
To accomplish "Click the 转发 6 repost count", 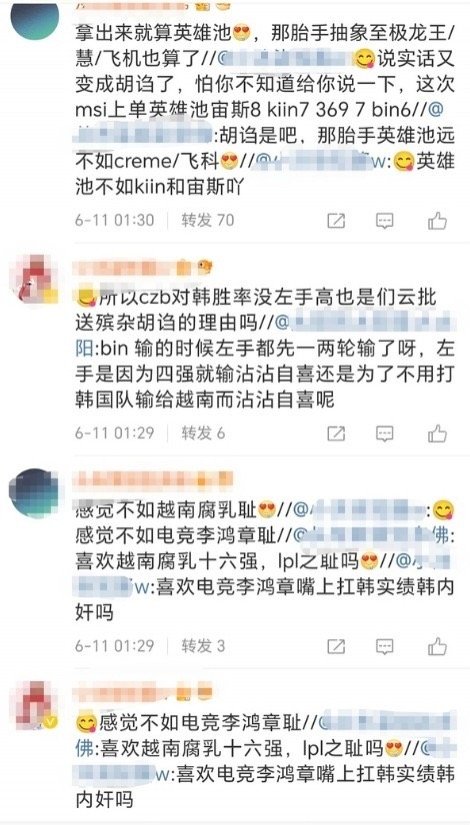I will coord(203,433).
